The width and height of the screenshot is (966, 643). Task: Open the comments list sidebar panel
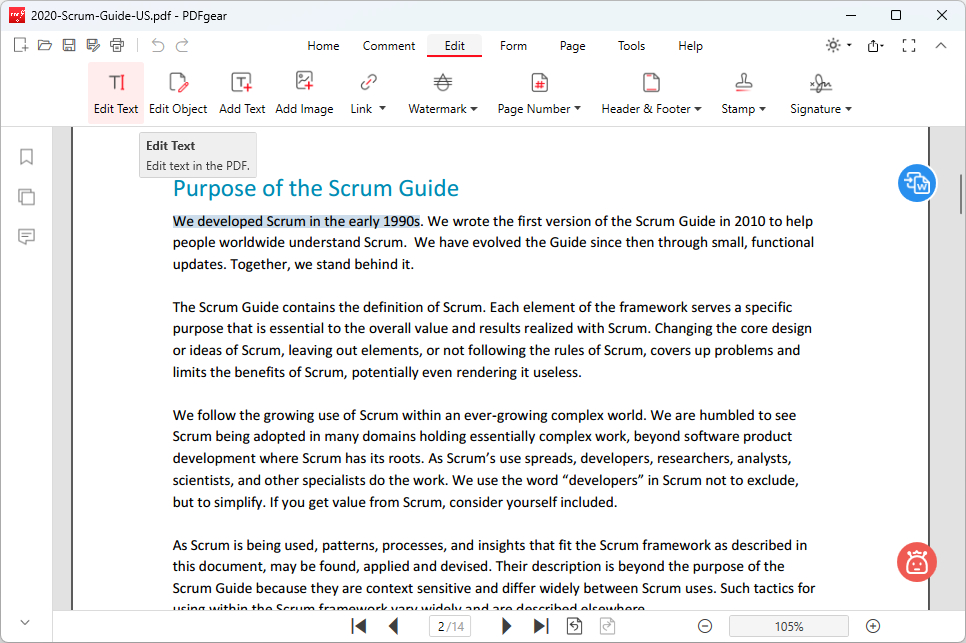[x=27, y=237]
